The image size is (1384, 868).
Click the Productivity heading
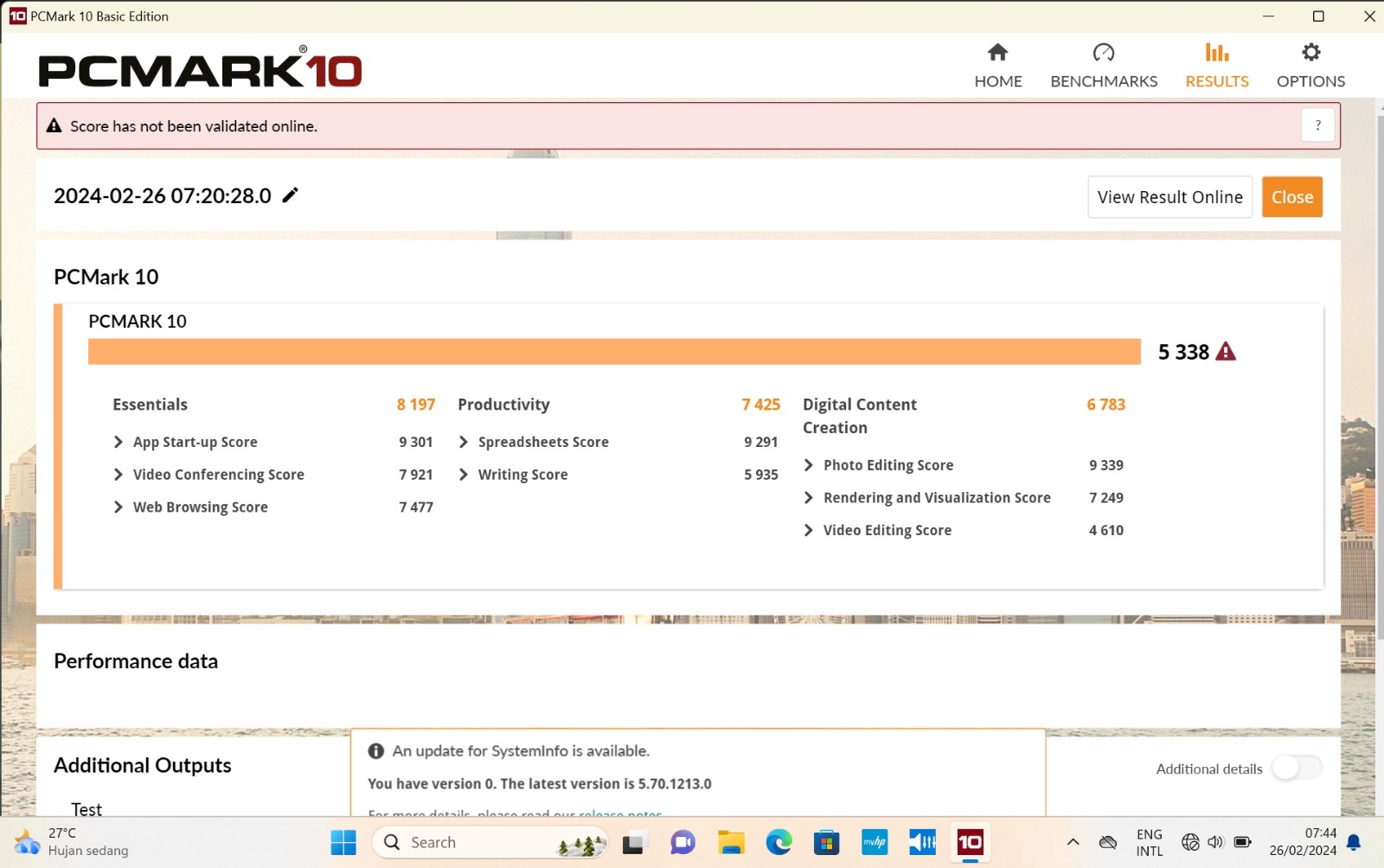coord(503,405)
